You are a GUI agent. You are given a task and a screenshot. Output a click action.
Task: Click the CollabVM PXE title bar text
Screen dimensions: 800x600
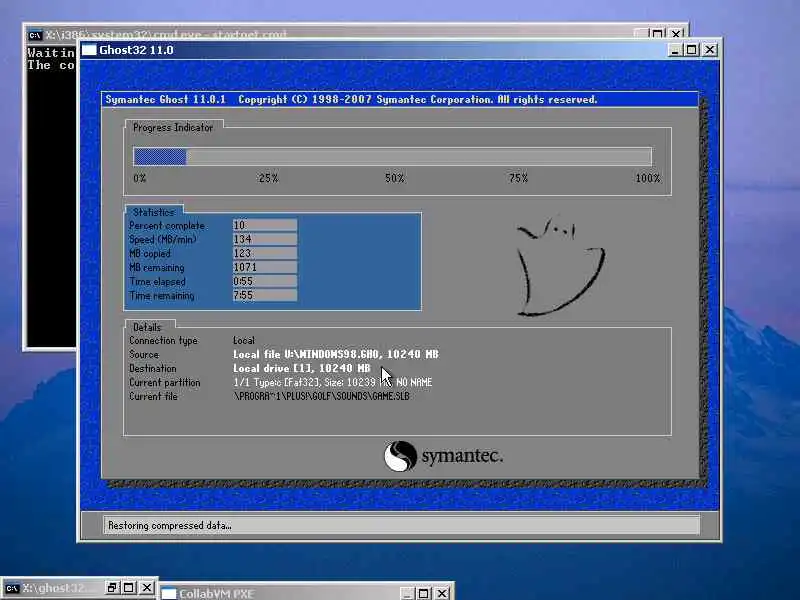[x=216, y=594]
